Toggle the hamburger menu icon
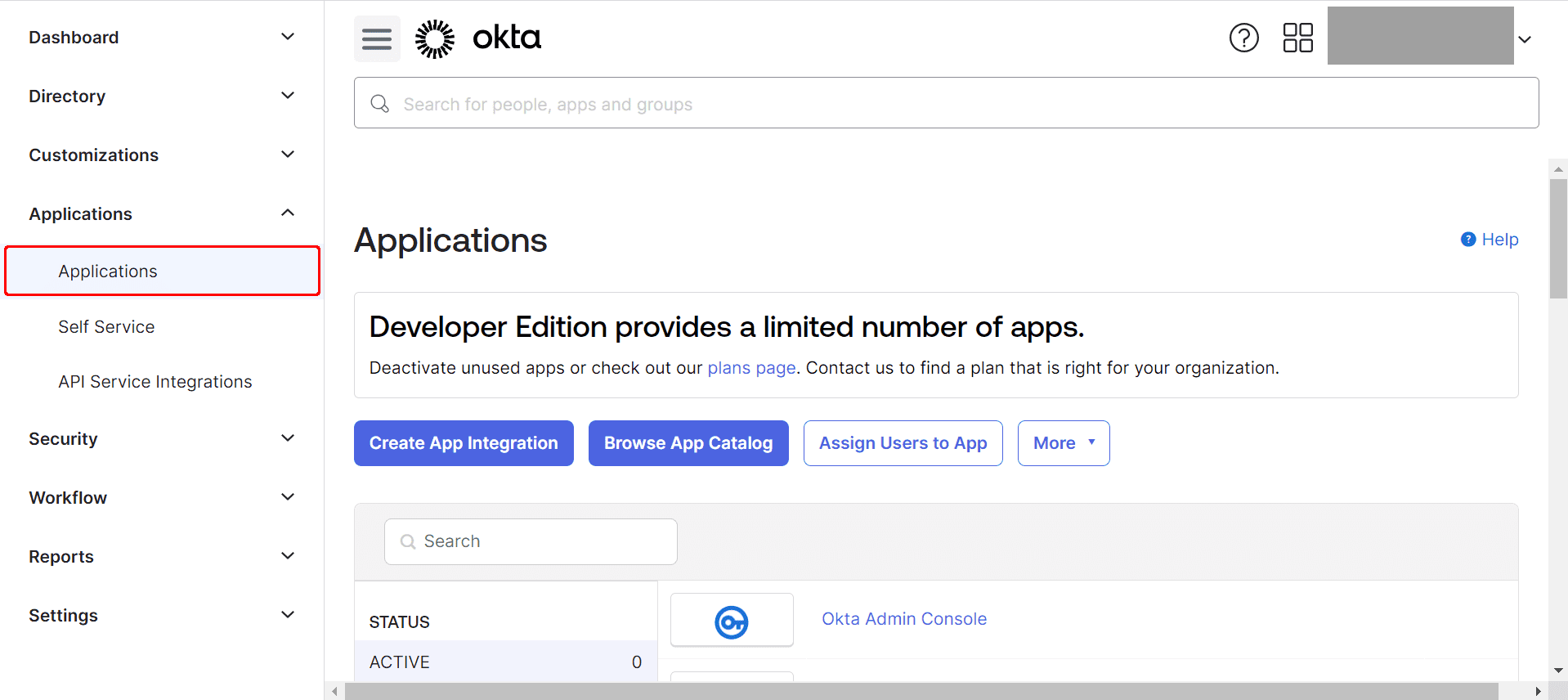This screenshot has height=700, width=1568. (x=377, y=38)
